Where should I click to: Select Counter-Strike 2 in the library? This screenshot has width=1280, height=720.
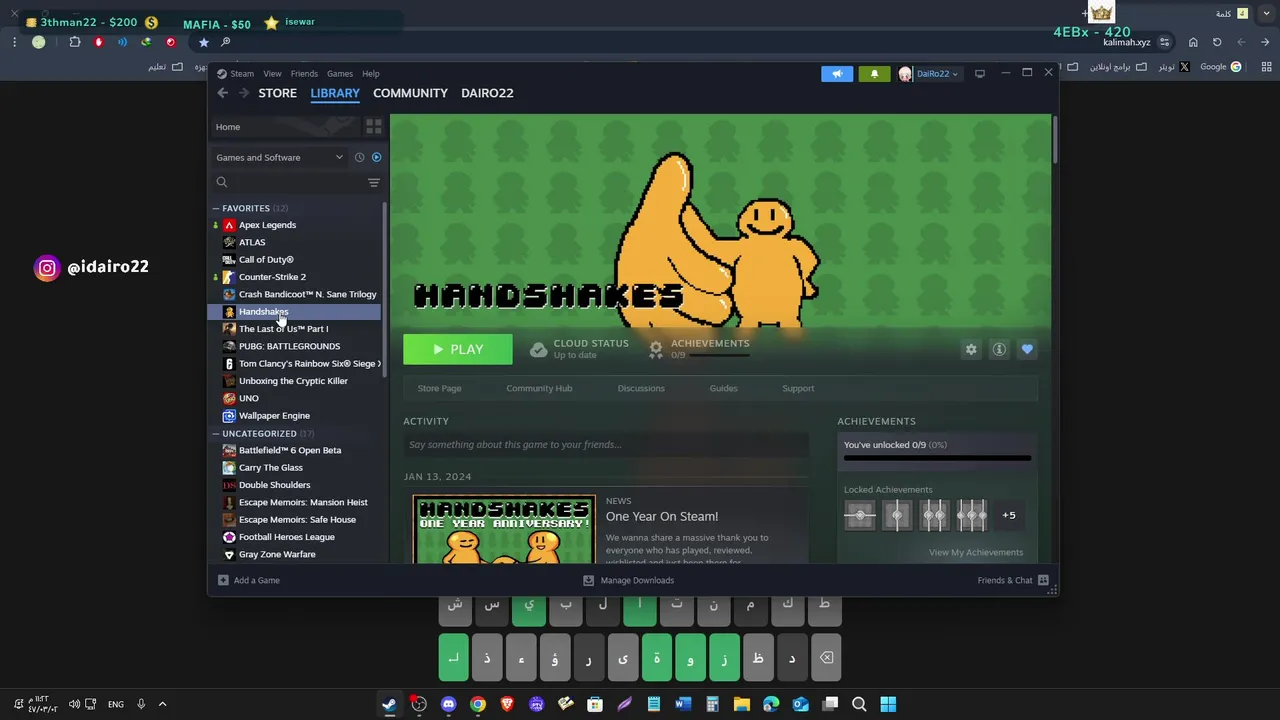click(x=272, y=277)
